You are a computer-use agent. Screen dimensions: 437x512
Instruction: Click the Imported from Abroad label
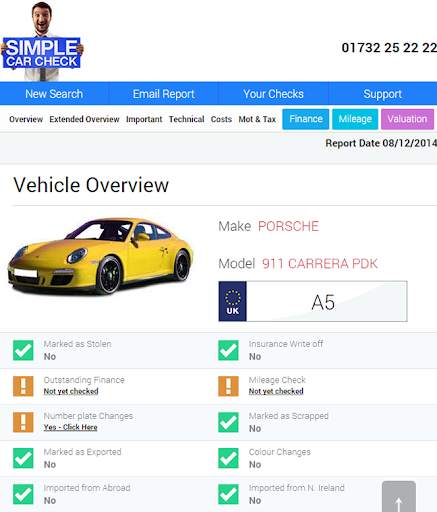87,488
